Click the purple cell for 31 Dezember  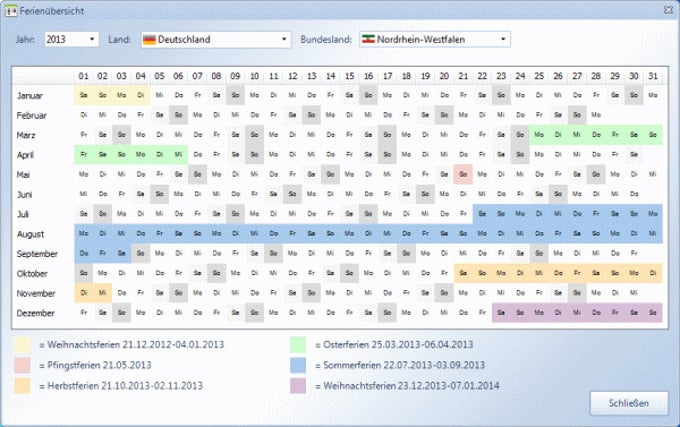653,313
